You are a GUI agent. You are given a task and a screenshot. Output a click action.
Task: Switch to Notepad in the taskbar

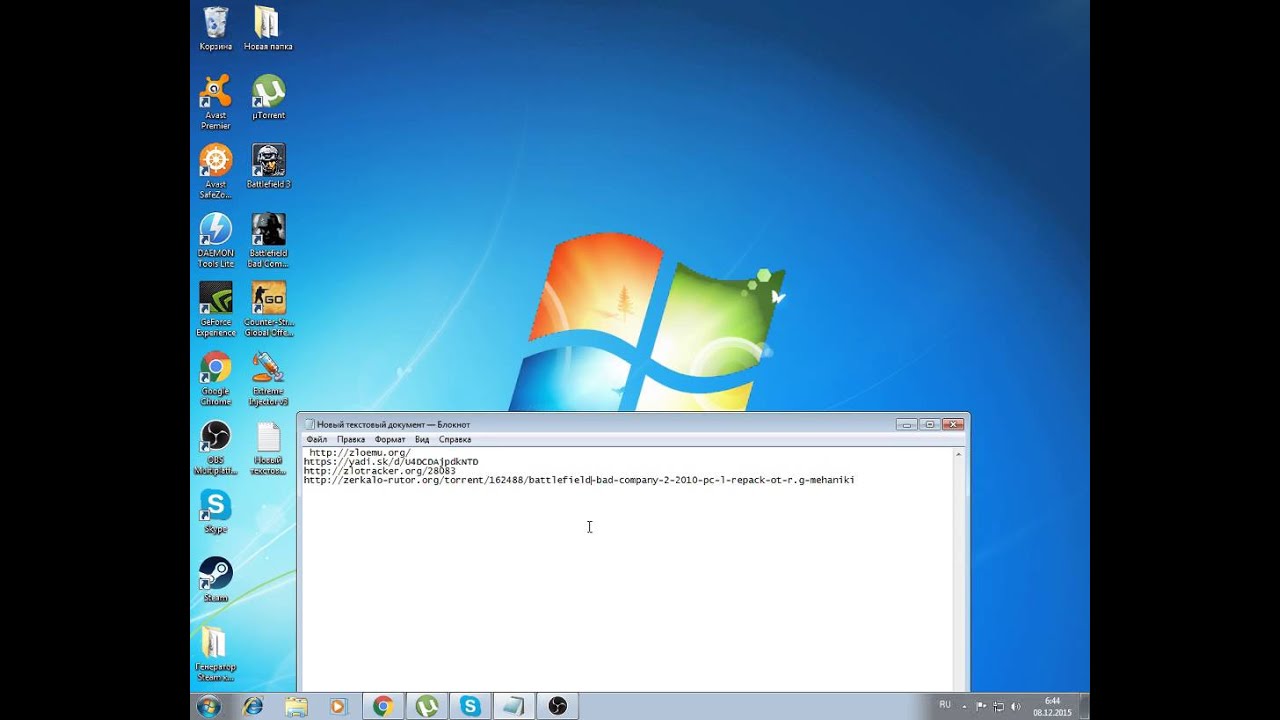tap(514, 706)
